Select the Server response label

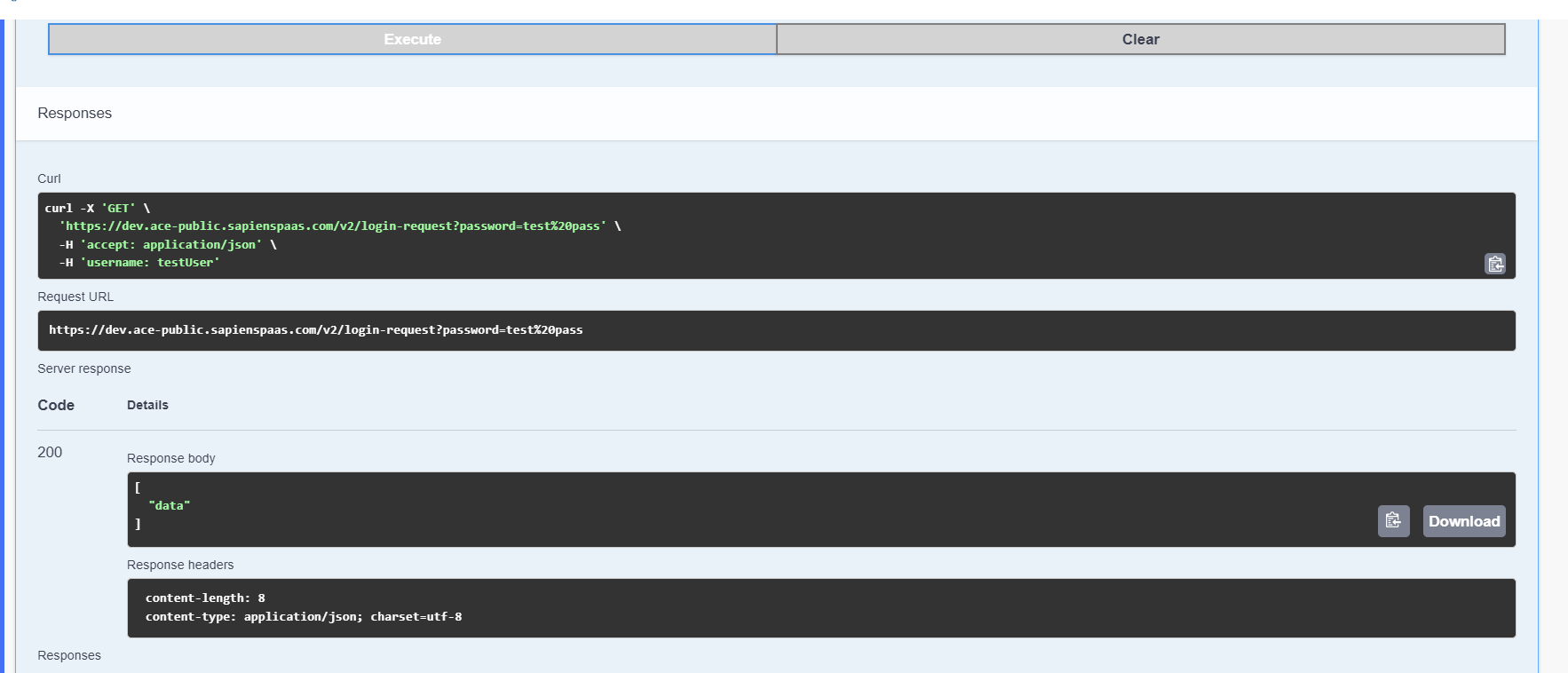[x=84, y=369]
